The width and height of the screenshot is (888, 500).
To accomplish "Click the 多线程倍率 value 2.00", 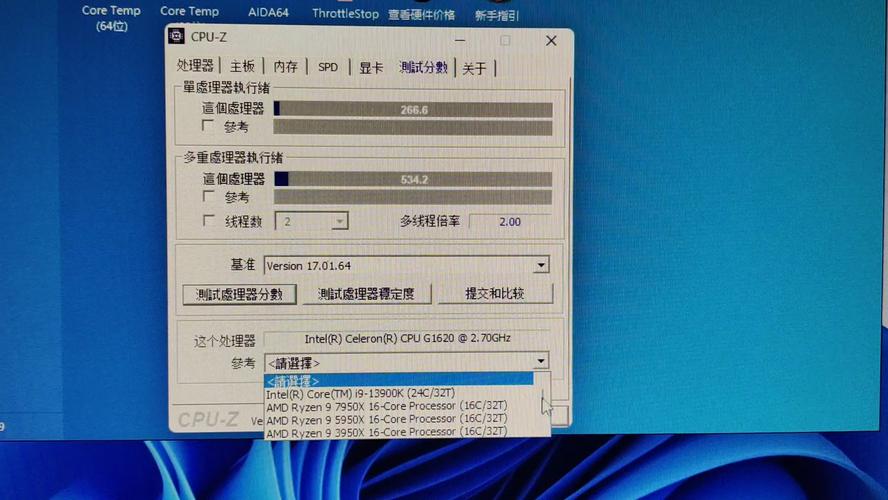I will tap(510, 222).
